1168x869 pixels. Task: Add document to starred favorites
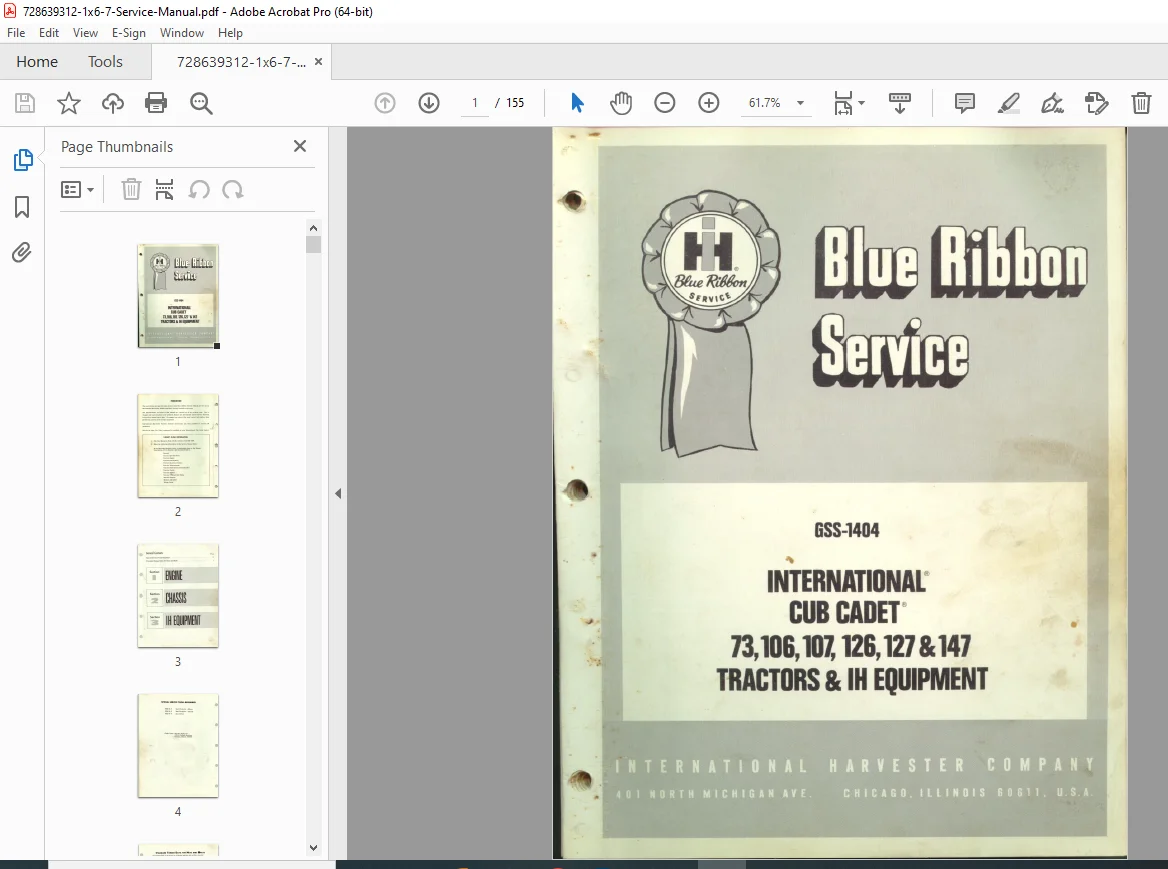click(69, 103)
